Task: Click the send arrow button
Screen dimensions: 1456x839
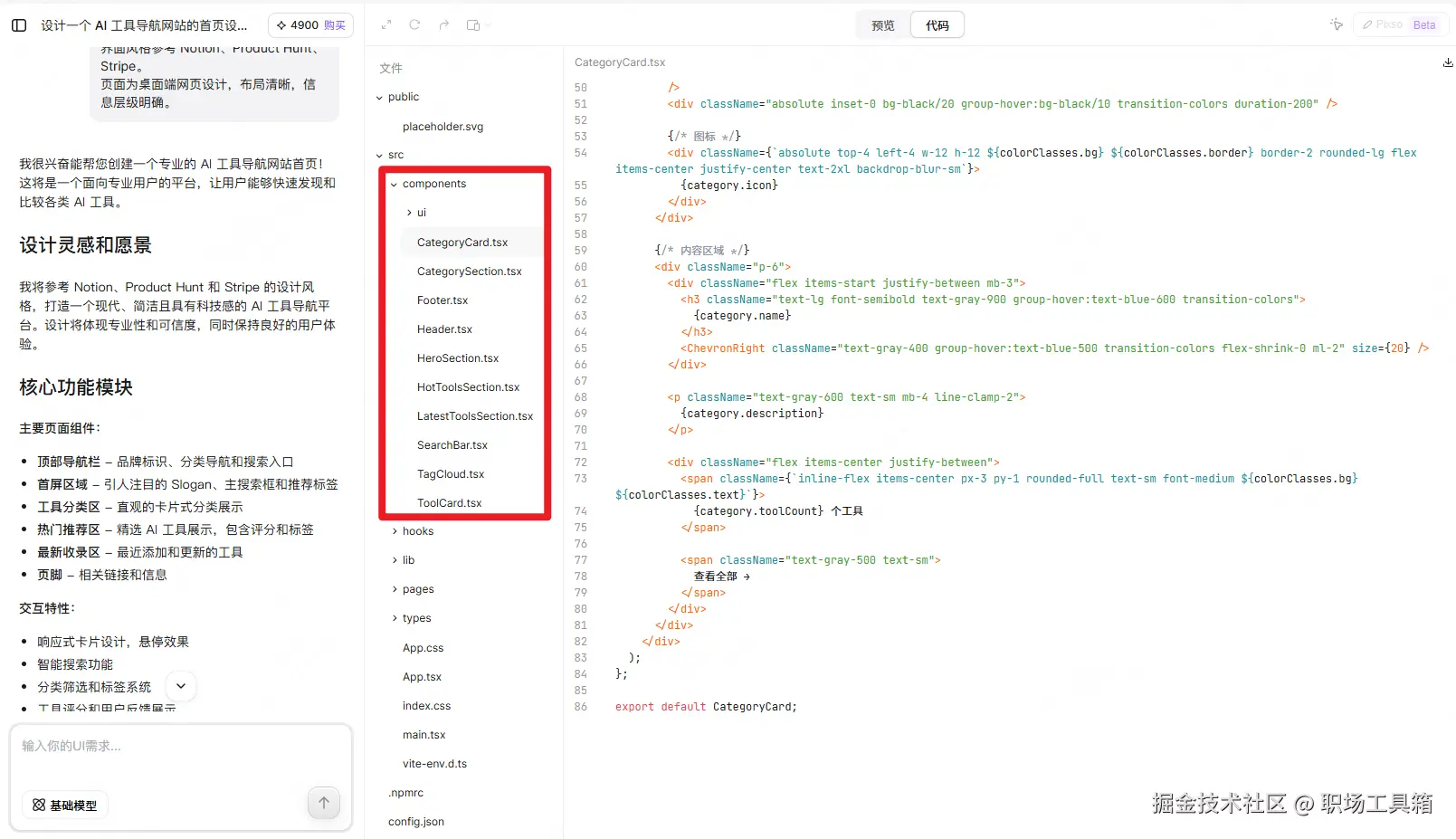Action: [324, 803]
